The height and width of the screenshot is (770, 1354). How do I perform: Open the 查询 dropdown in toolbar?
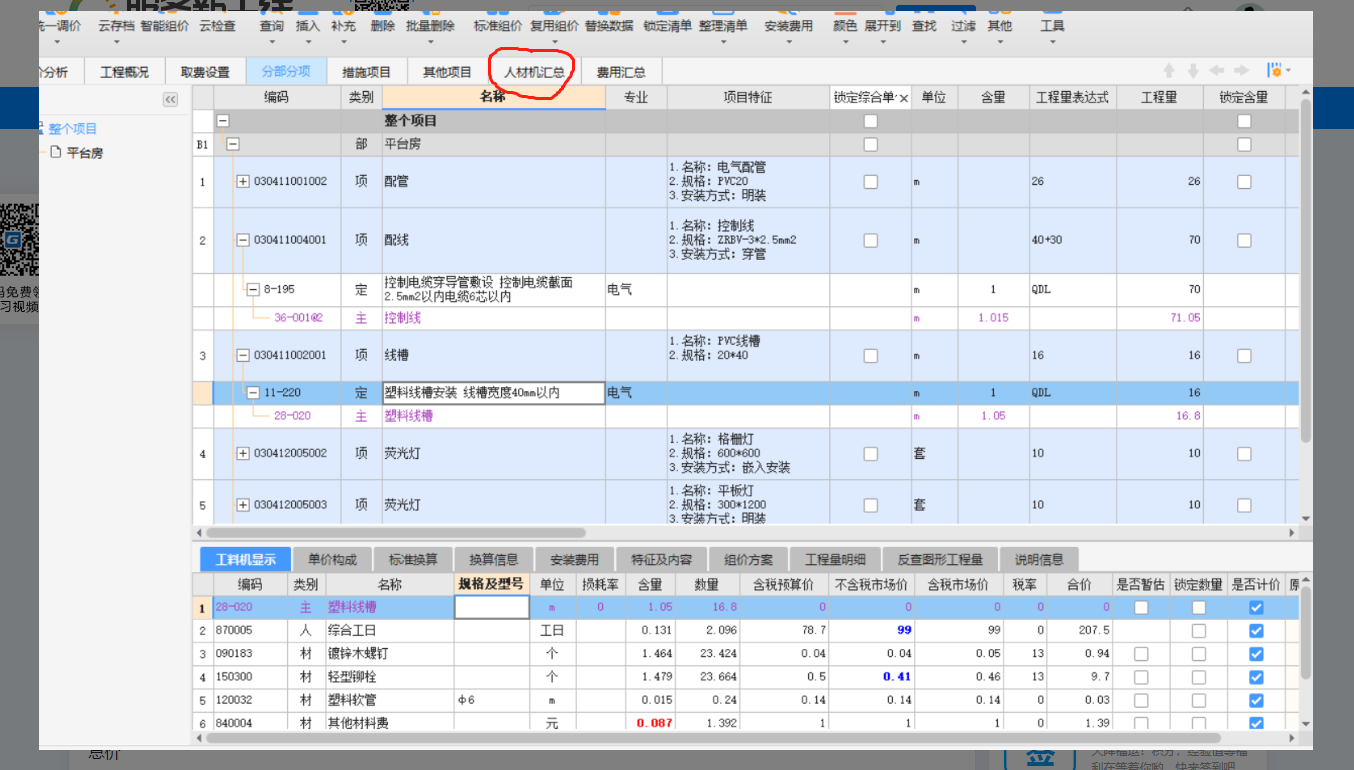coord(272,42)
